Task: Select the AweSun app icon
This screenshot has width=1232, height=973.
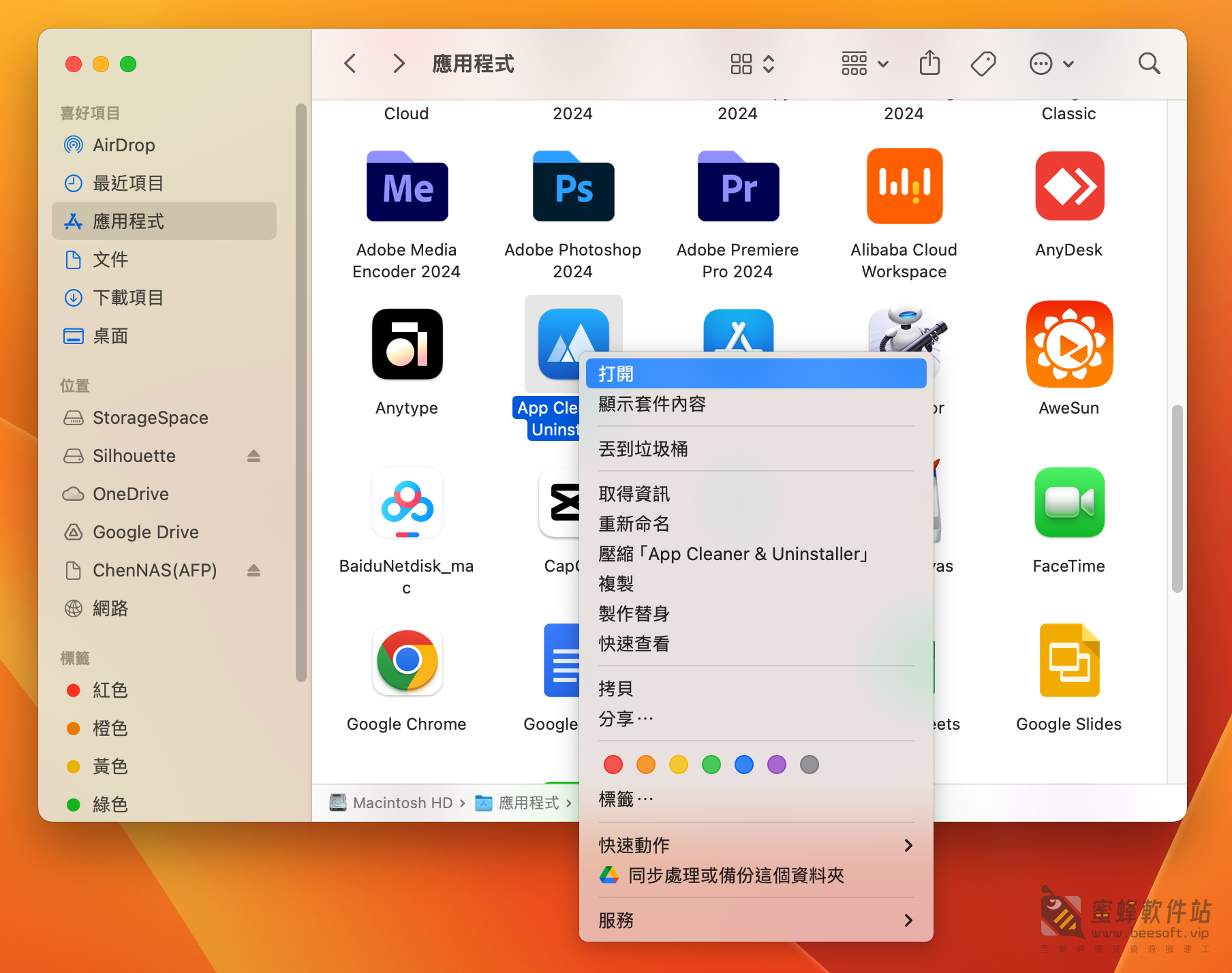Action: (x=1069, y=344)
